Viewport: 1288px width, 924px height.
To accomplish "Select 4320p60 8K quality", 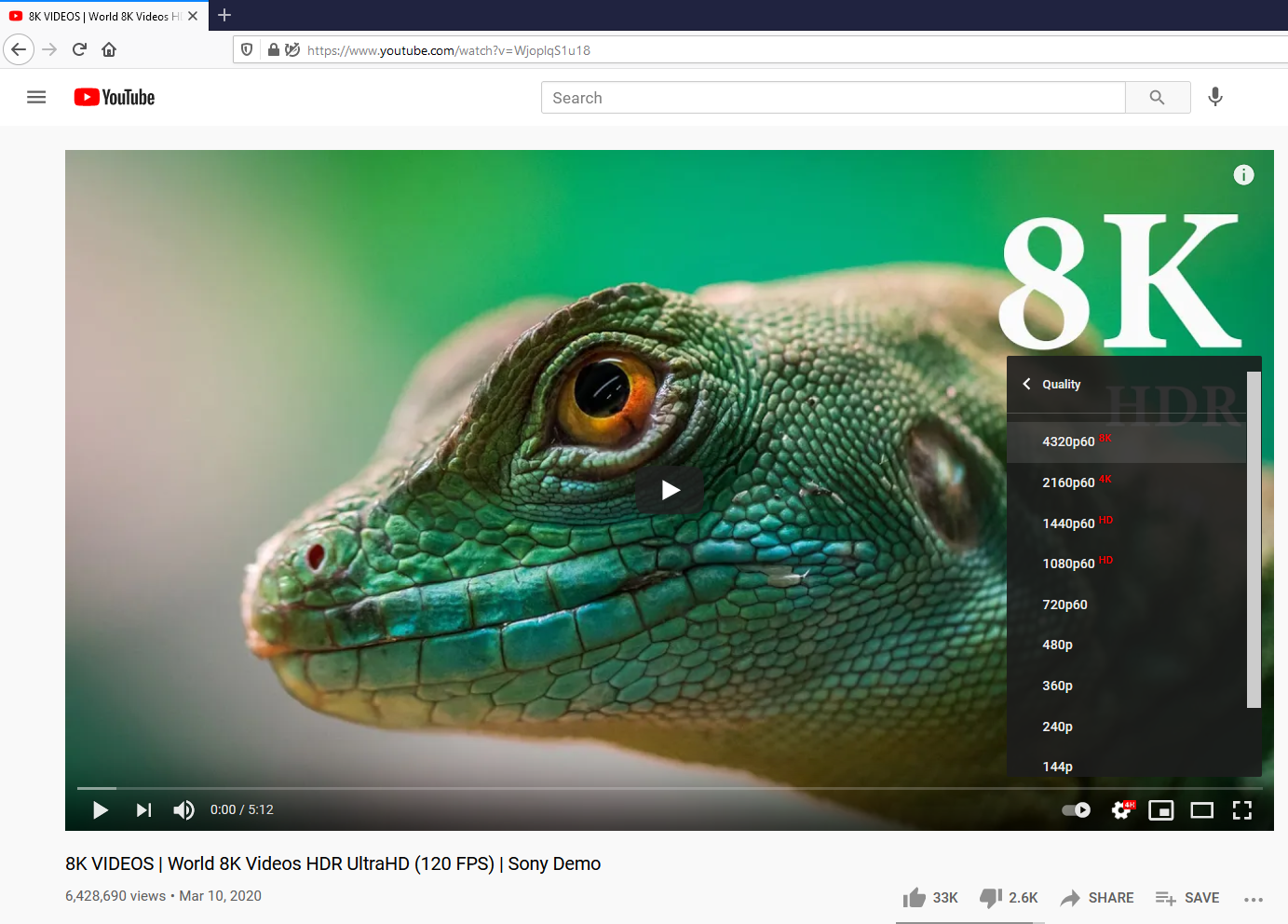I will (1127, 442).
